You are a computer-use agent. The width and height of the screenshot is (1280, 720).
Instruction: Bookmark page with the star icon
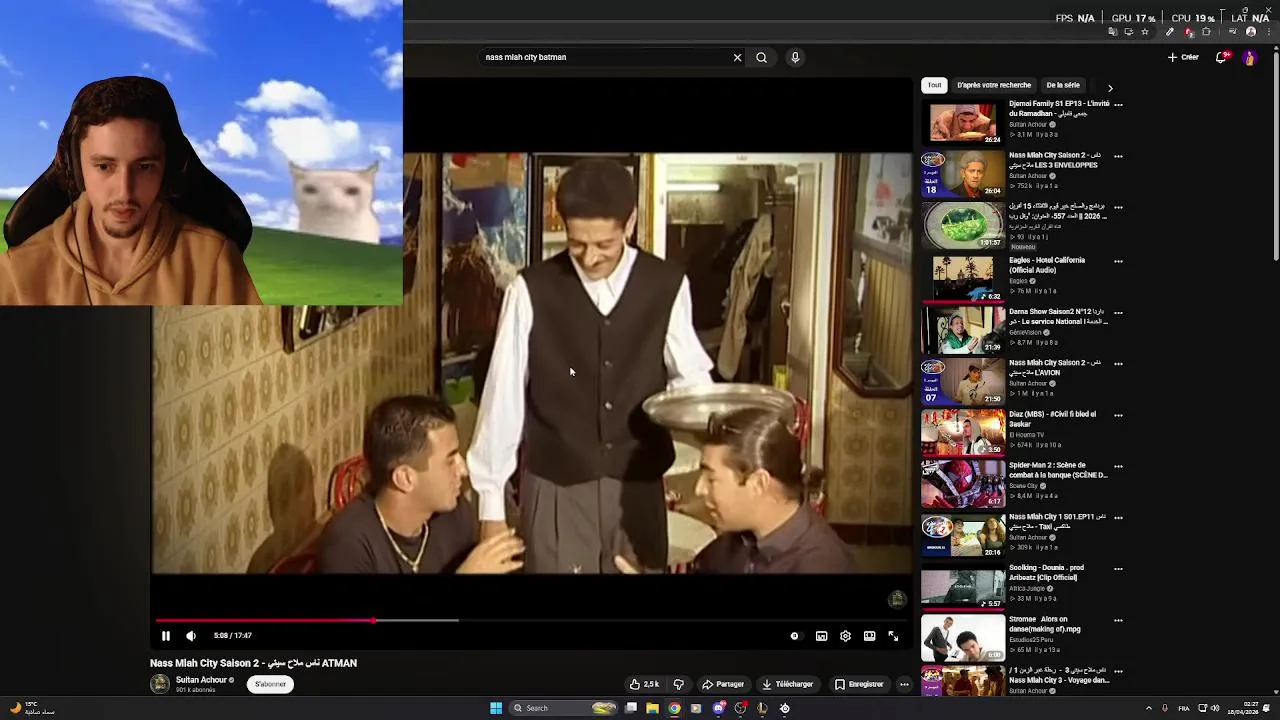(x=1145, y=32)
